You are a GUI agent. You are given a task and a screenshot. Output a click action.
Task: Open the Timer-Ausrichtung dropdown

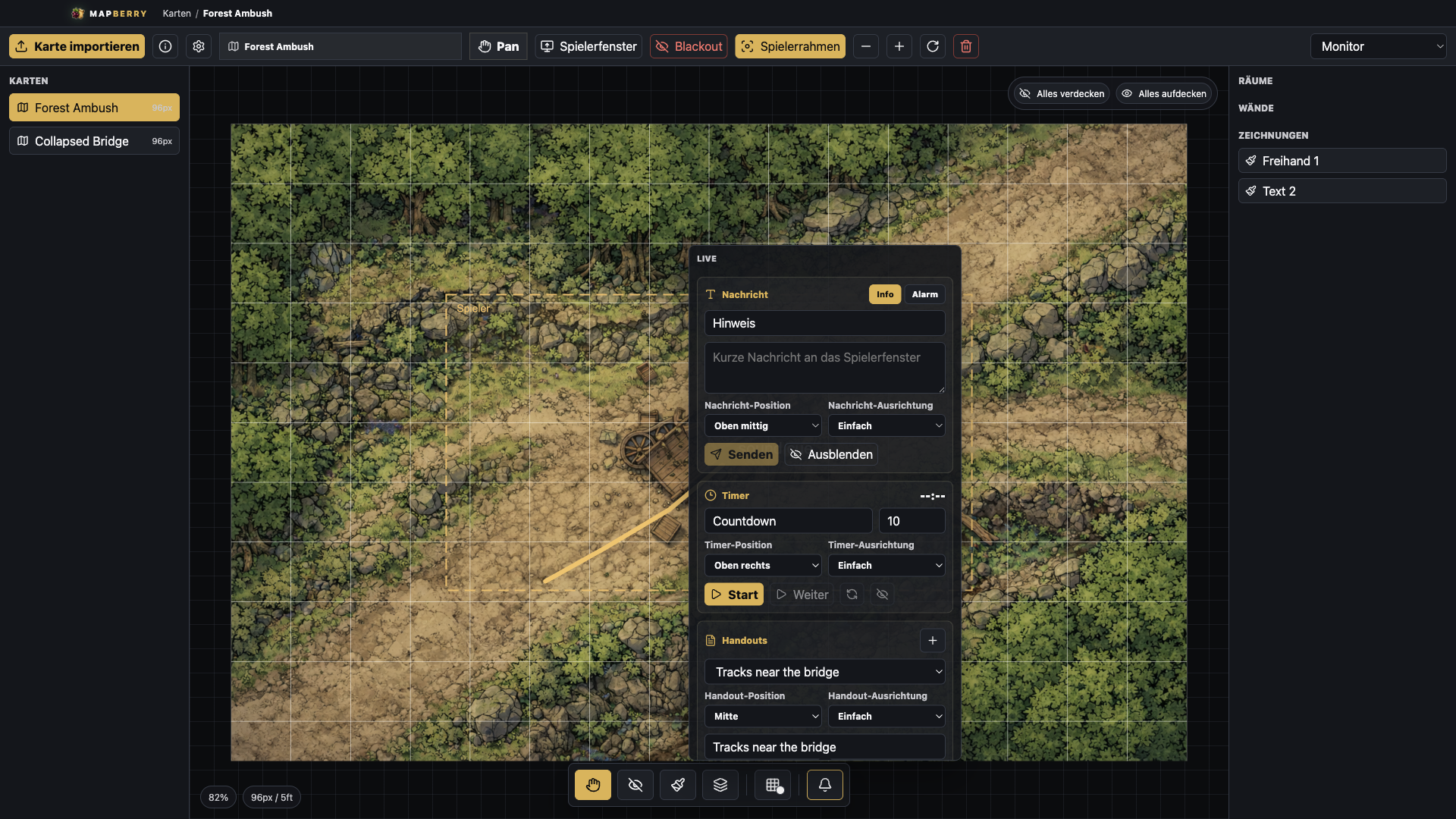pos(886,565)
